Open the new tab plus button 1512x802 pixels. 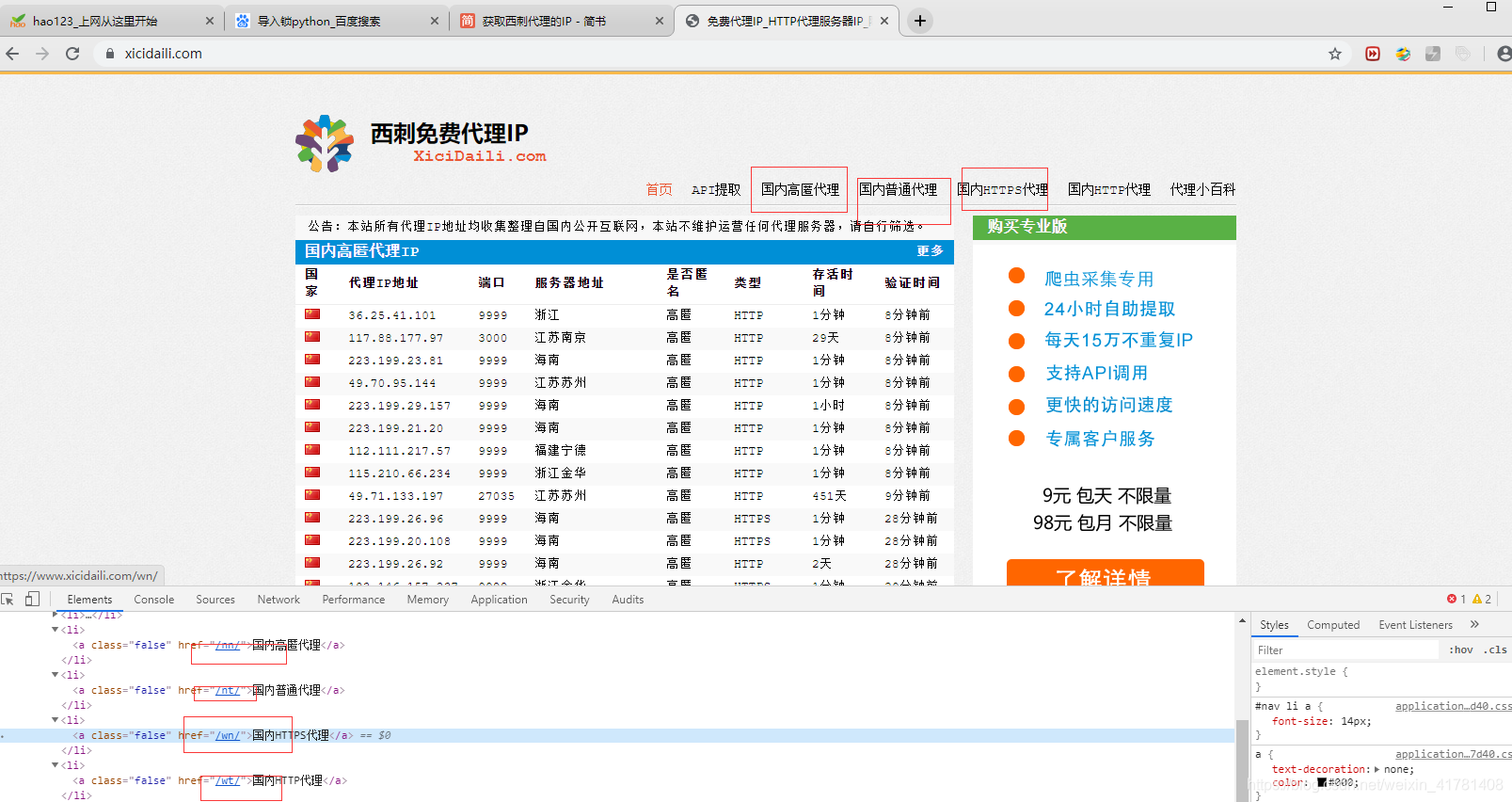pos(920,21)
